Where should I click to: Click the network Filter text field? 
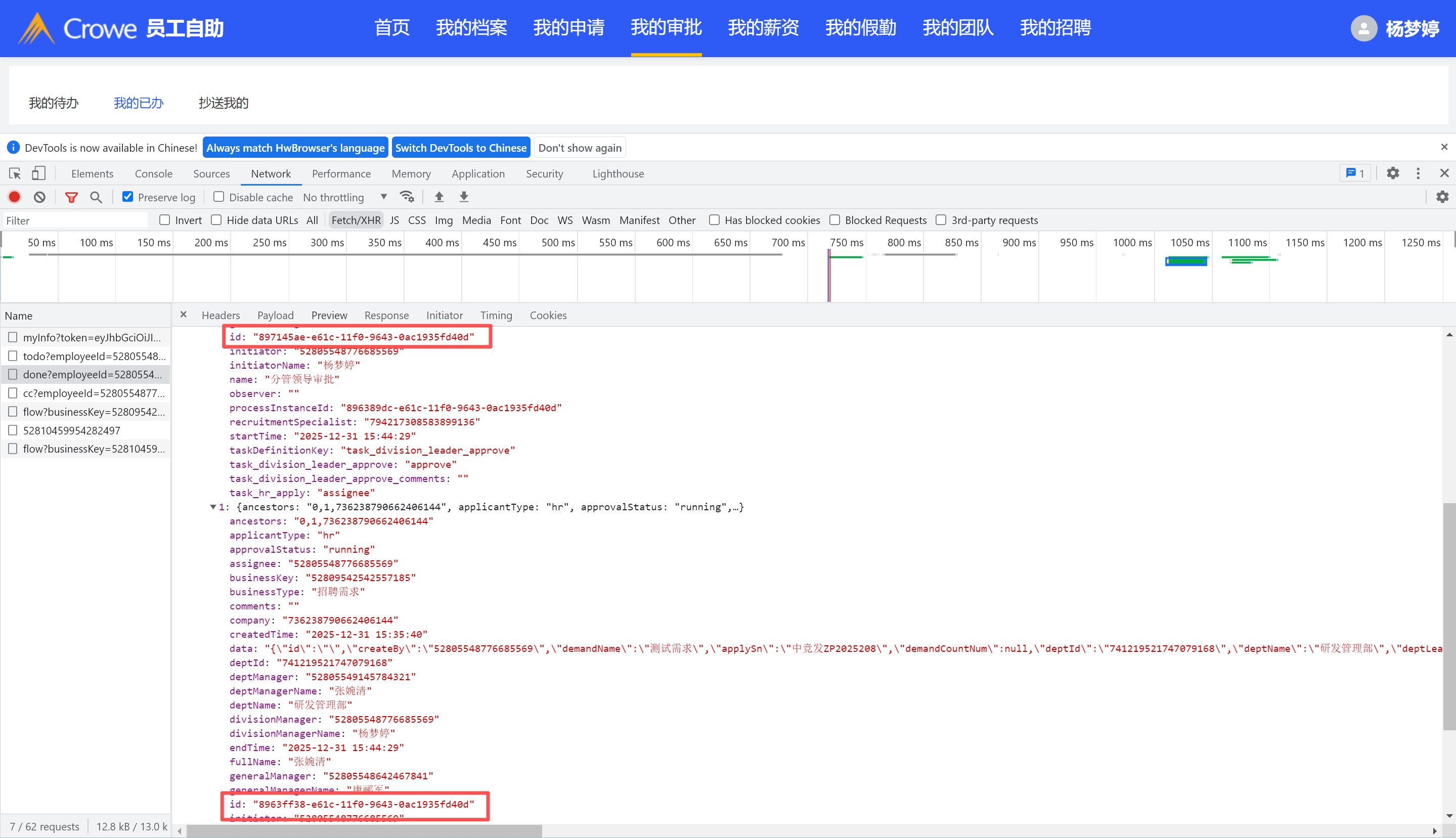click(75, 220)
